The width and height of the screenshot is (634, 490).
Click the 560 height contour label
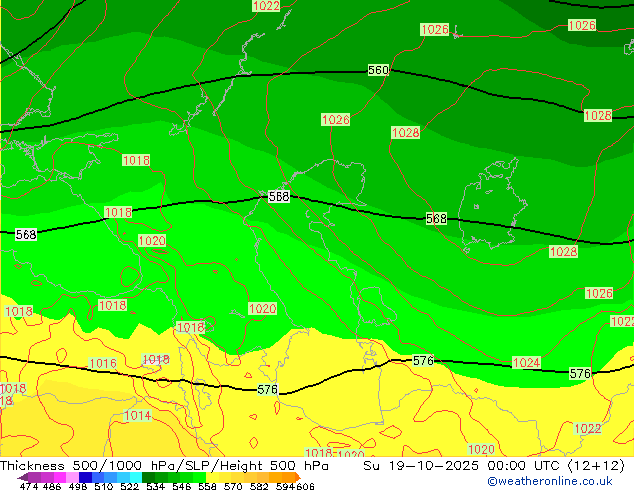[x=378, y=70]
